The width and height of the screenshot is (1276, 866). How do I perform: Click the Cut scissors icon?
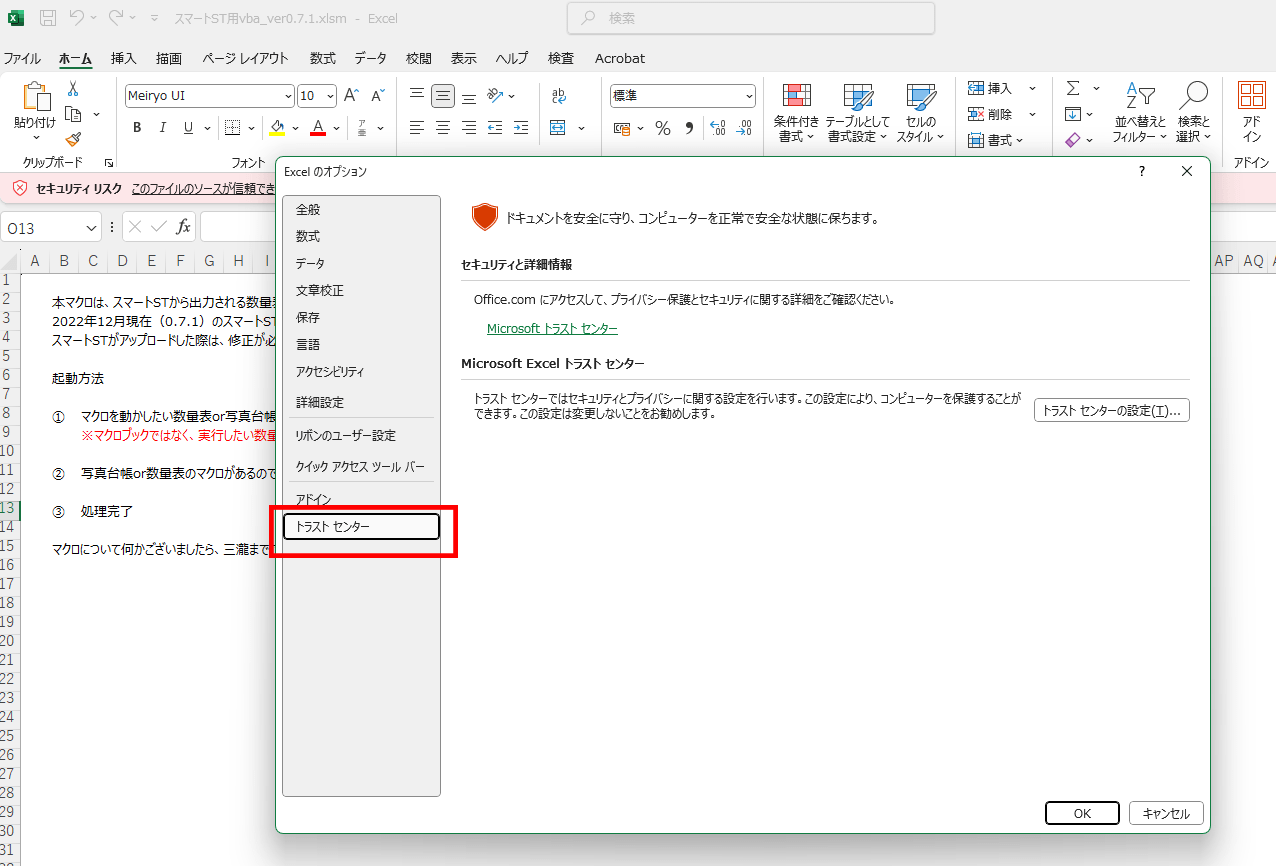(x=73, y=89)
